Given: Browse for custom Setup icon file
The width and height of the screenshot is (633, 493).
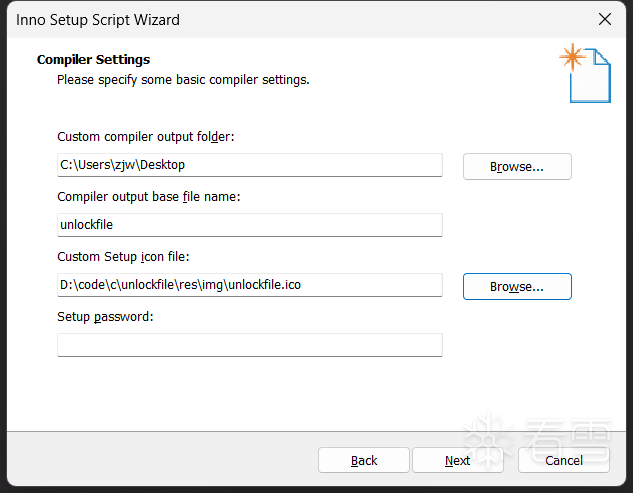Looking at the screenshot, I should [x=517, y=286].
